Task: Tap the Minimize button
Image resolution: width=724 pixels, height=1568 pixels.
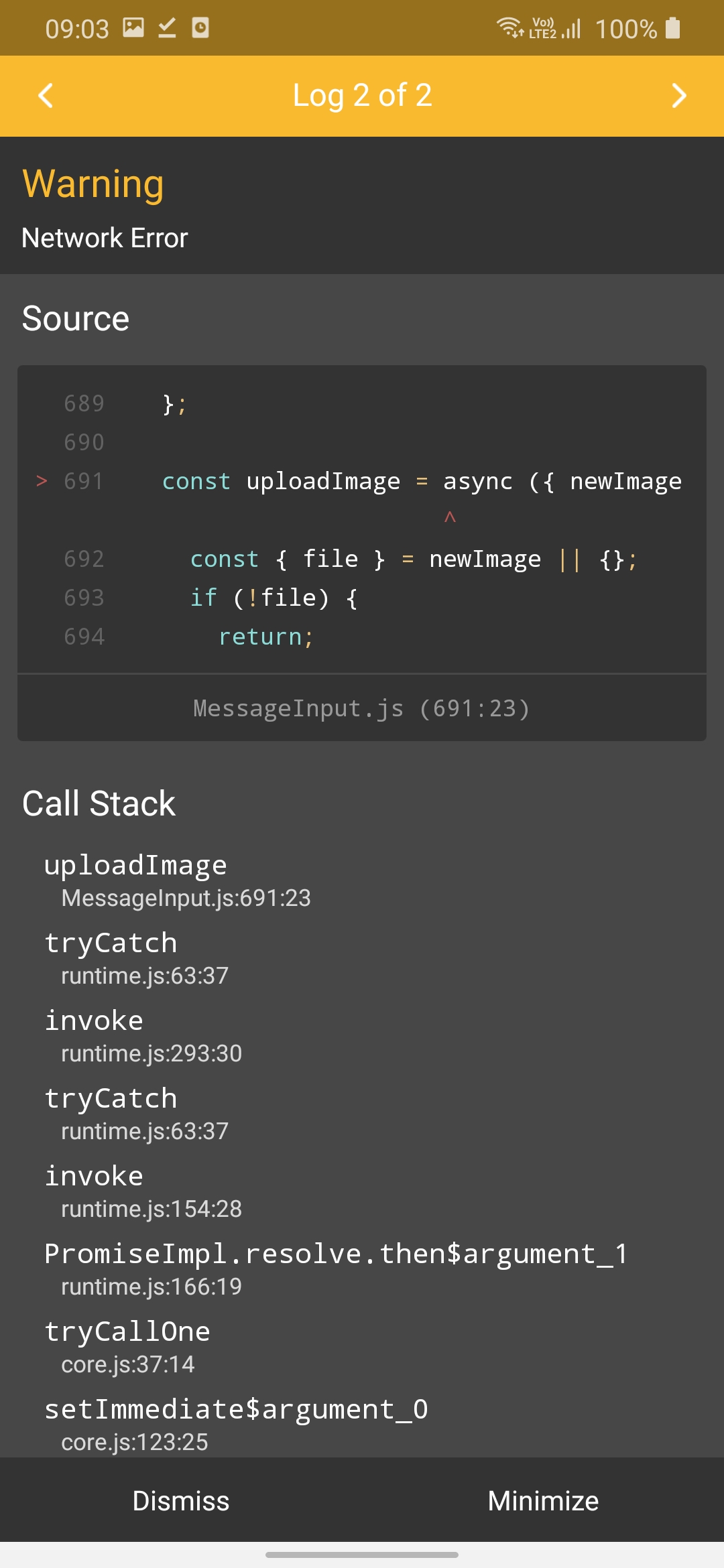Action: tap(543, 1500)
